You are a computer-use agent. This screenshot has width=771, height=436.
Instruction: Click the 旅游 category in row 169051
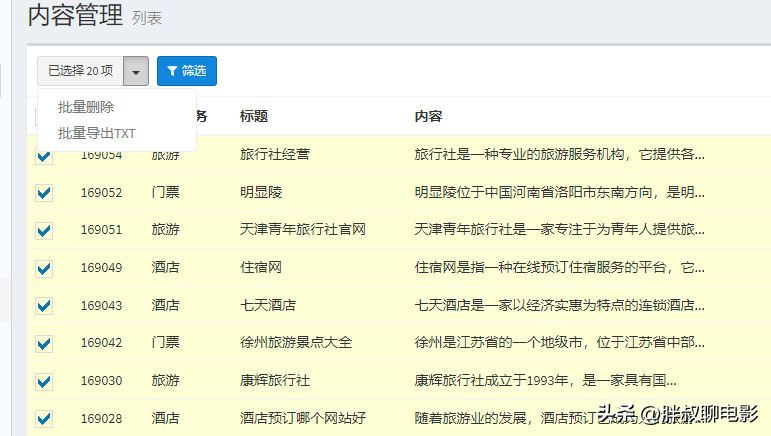coord(166,230)
